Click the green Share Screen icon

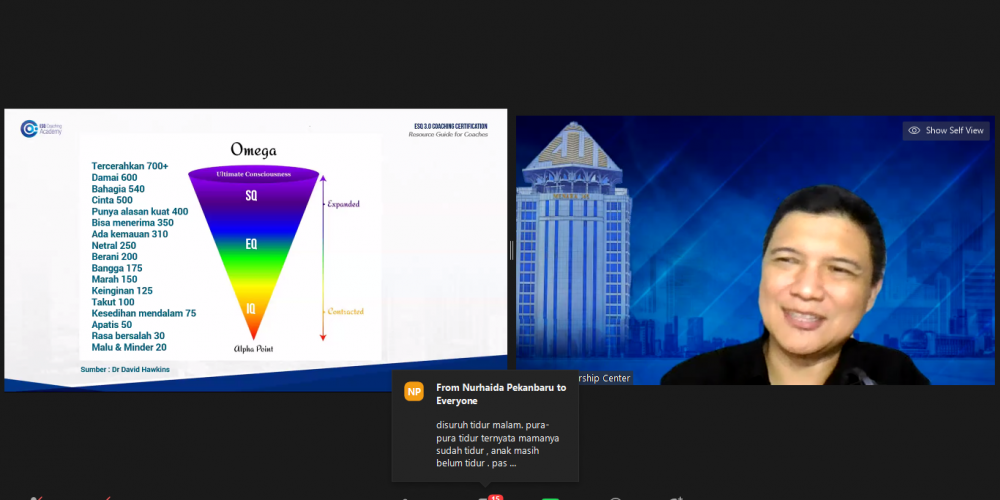click(550, 497)
